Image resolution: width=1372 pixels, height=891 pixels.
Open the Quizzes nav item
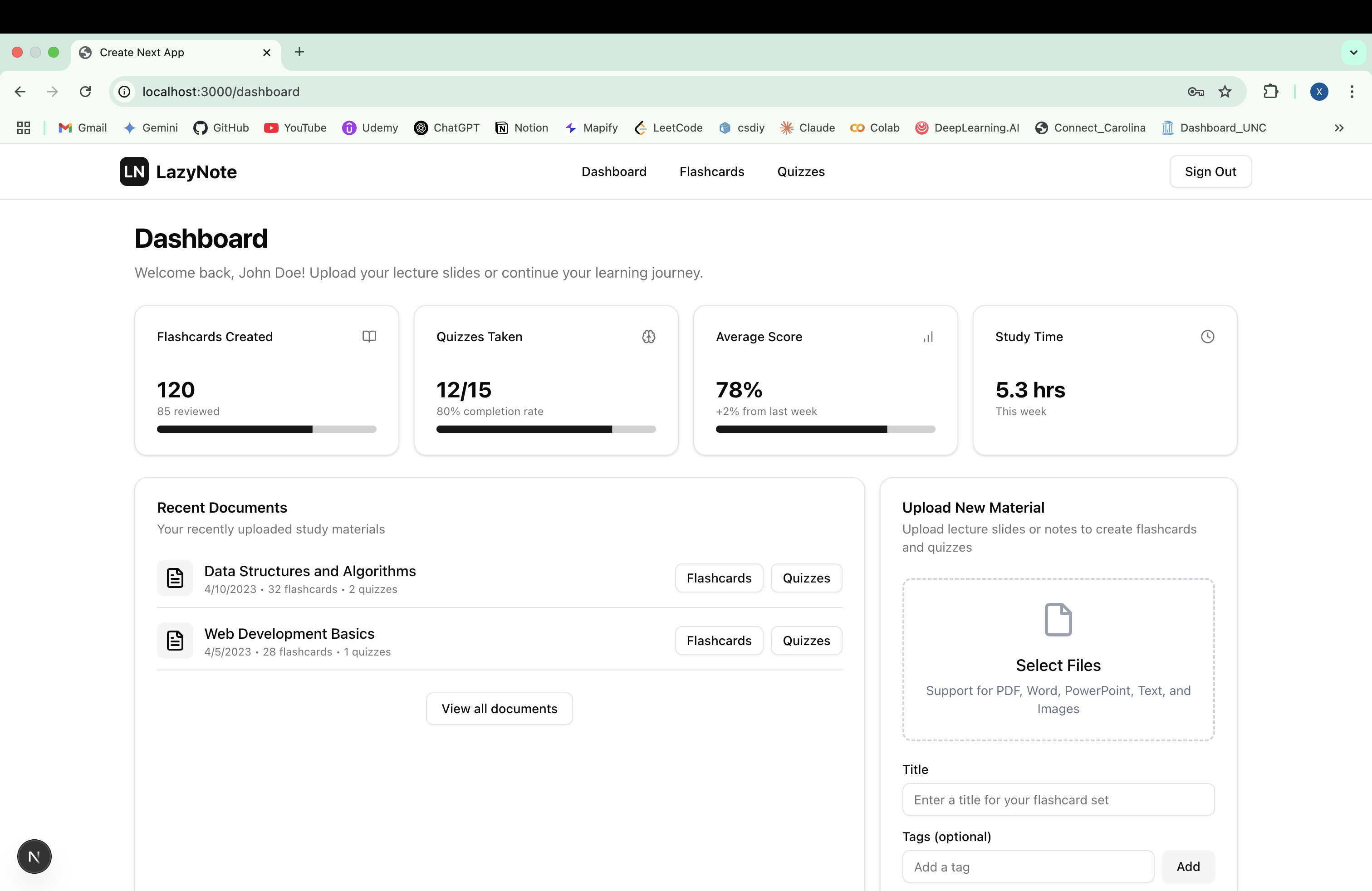click(800, 172)
